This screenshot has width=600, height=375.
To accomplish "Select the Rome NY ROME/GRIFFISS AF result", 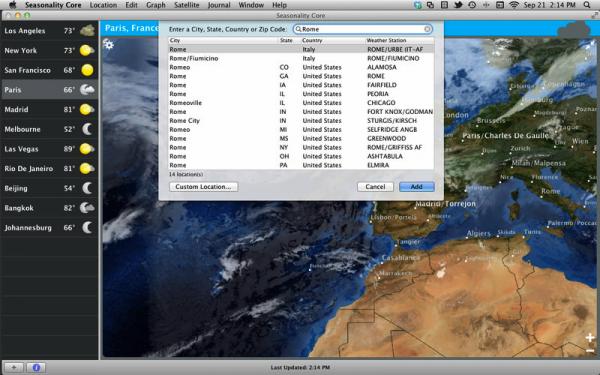I will coord(301,147).
